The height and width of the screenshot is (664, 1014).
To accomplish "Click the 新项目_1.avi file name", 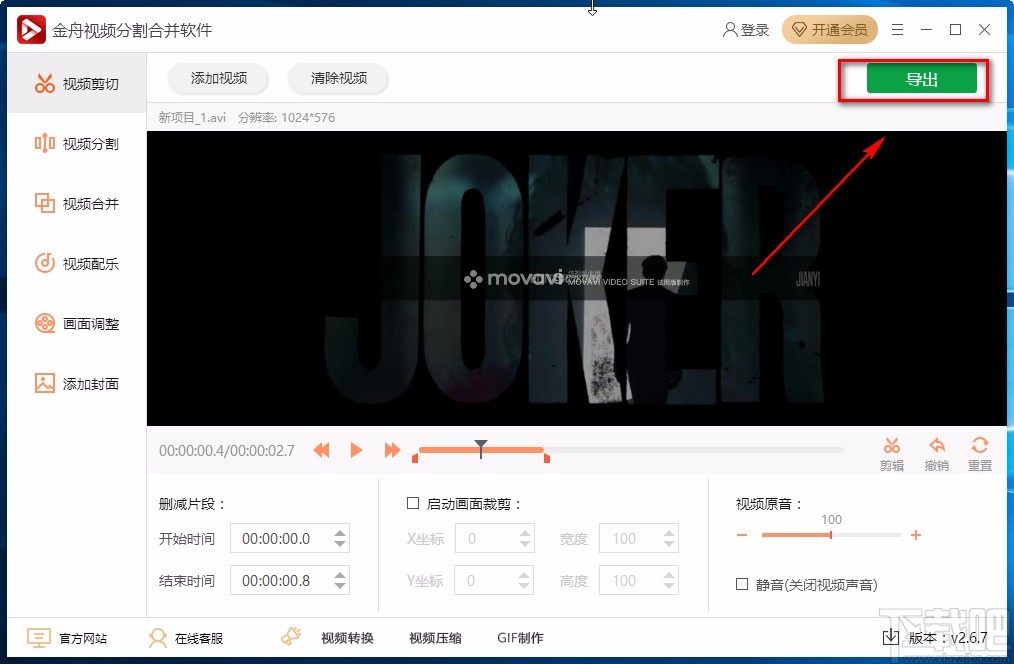I will tap(192, 118).
